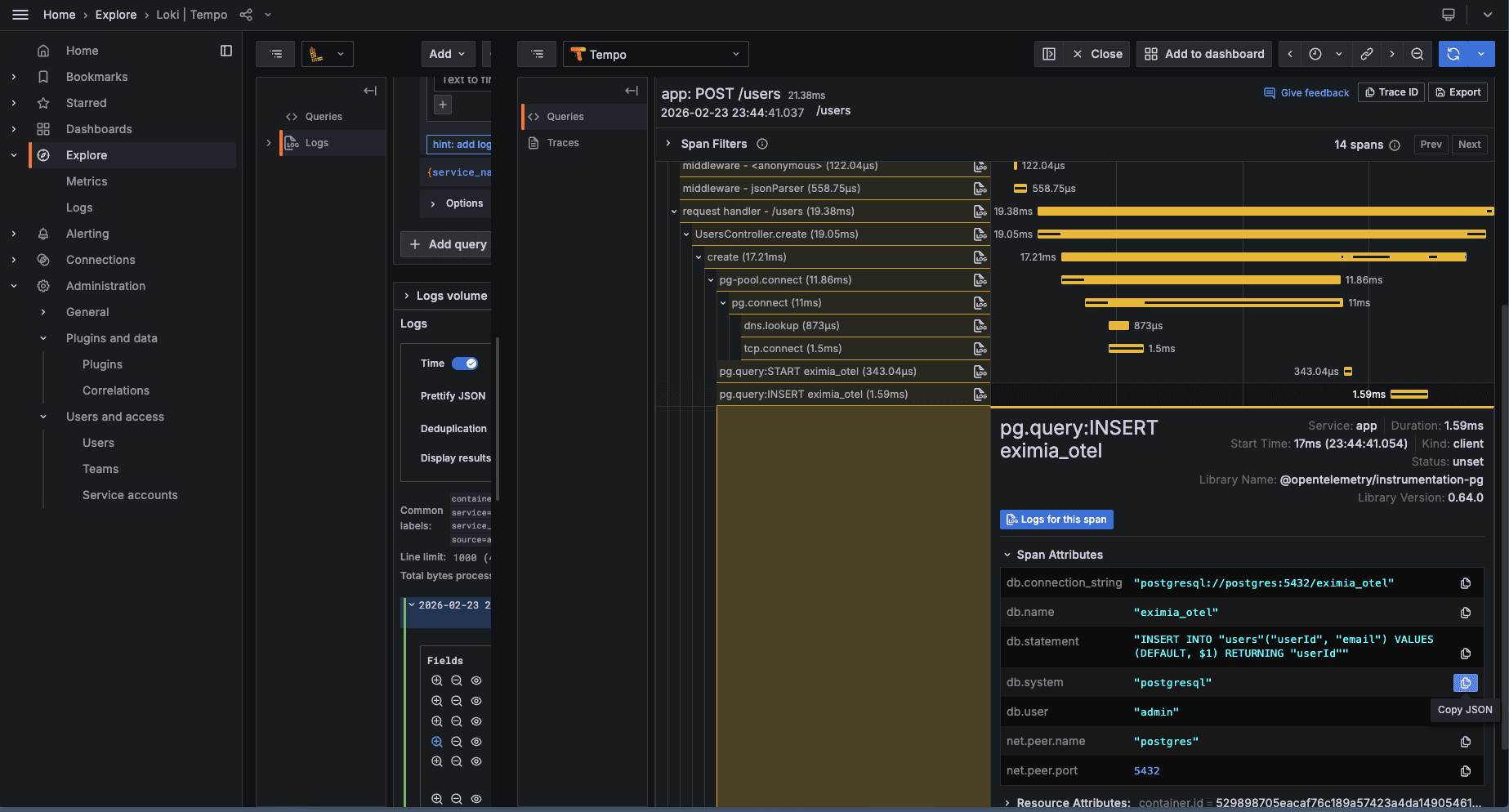
Task: Run the blue refresh query icon
Action: coord(1454,54)
